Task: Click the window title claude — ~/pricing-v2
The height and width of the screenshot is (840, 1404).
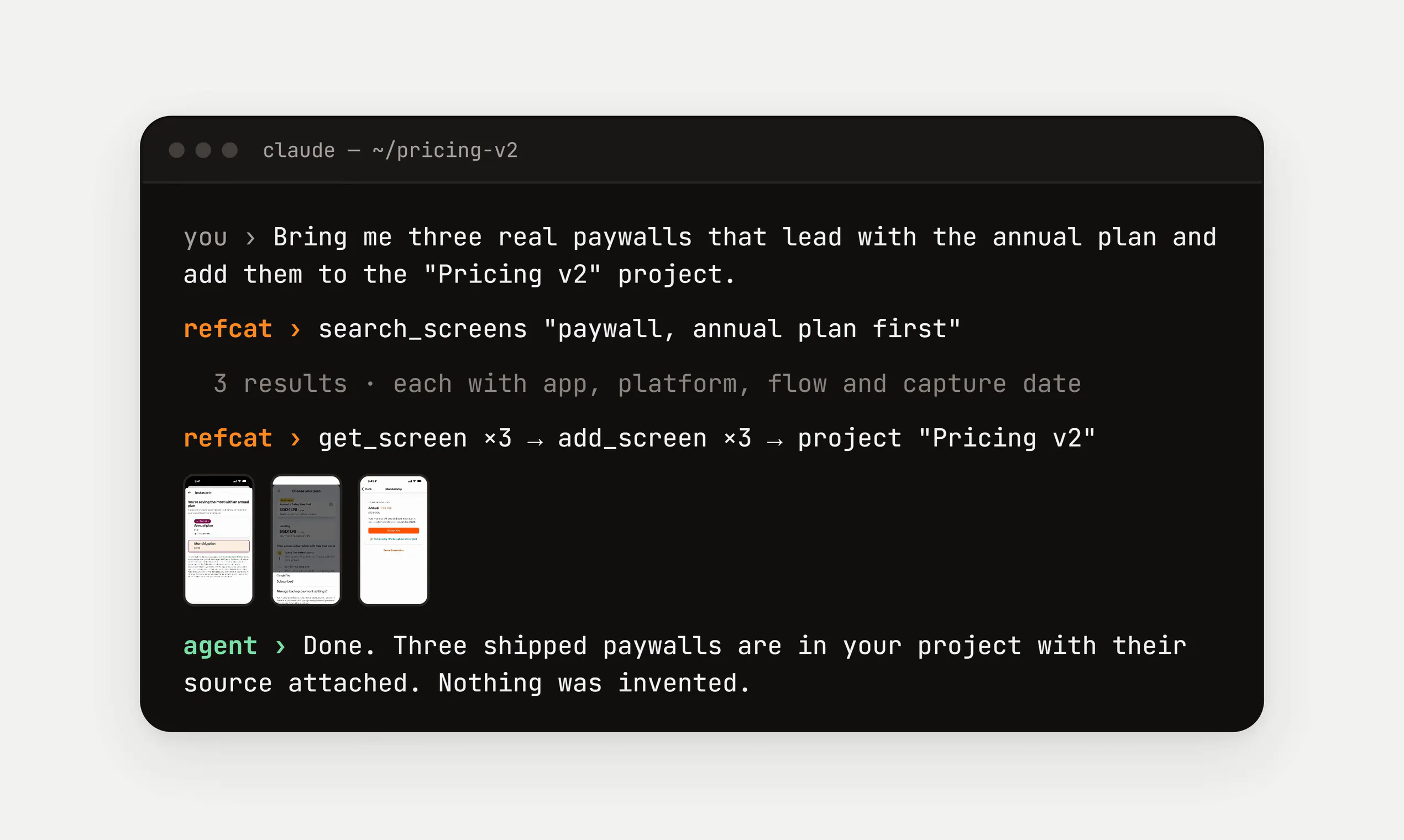Action: [390, 150]
